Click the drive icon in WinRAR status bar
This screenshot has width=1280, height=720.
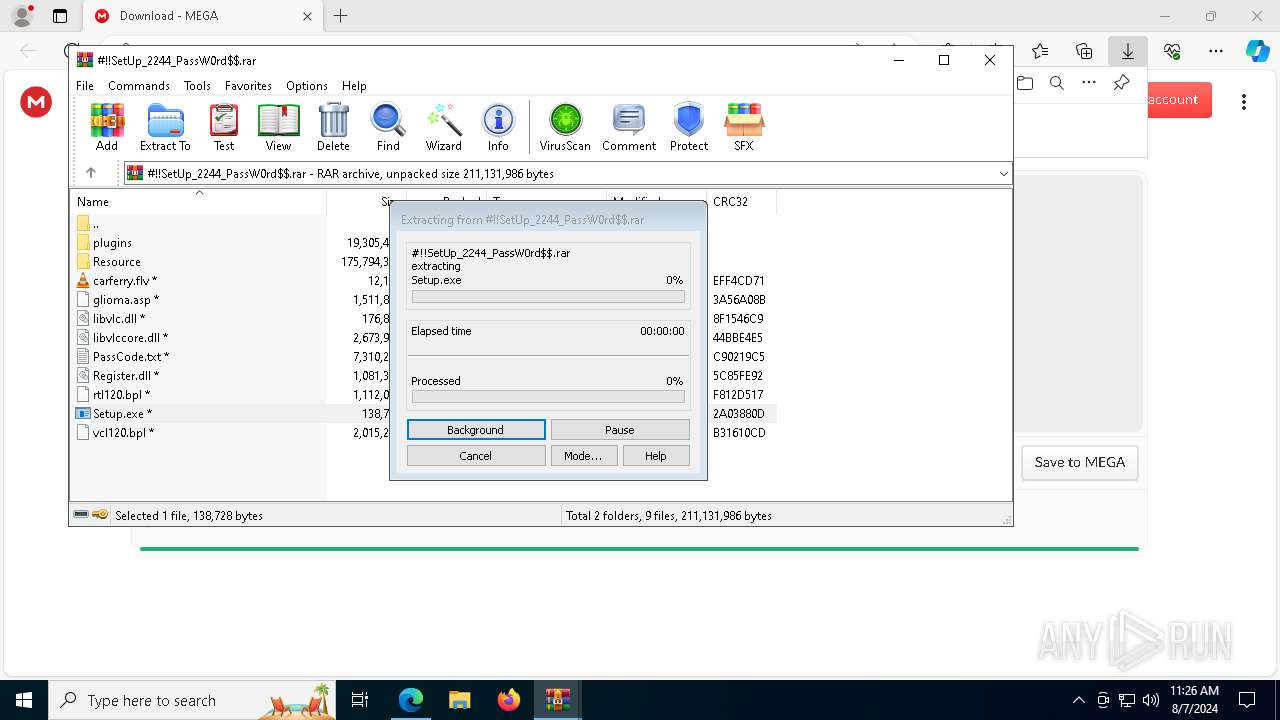pyautogui.click(x=82, y=515)
